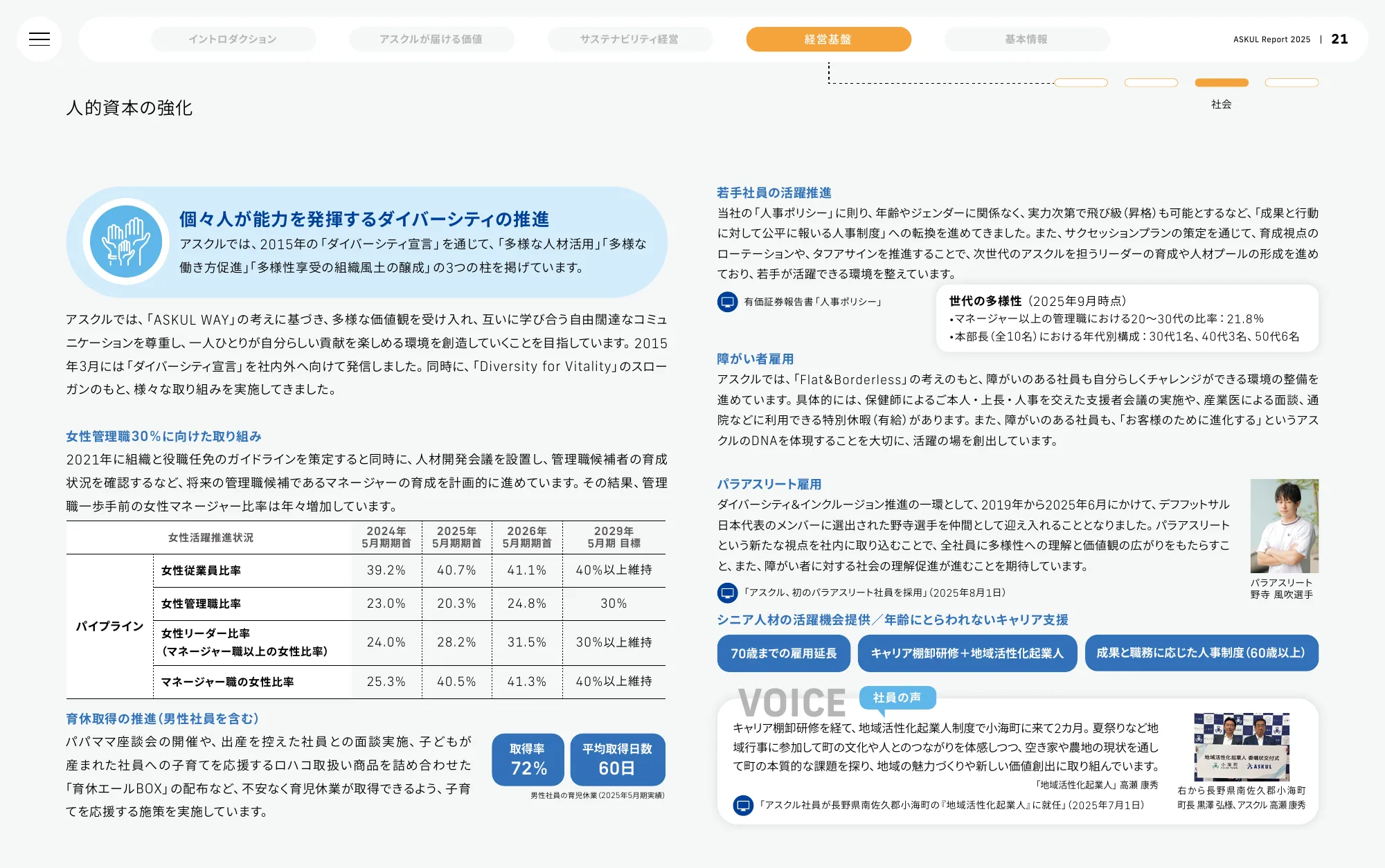Select the fourth sub-section pill indicator
Viewport: 1385px width, 868px height.
(x=1292, y=83)
